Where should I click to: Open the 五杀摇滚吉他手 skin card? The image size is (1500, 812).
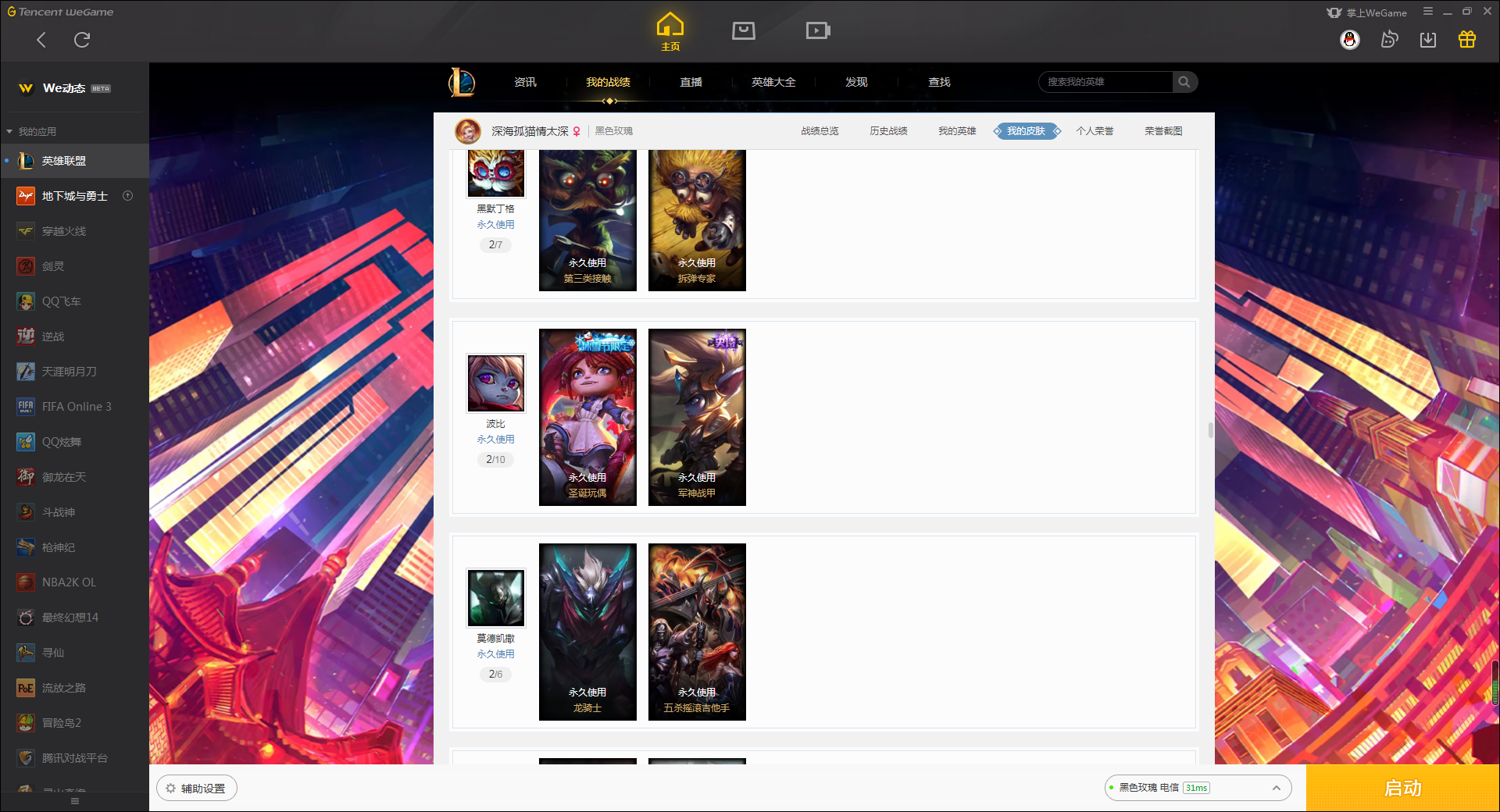point(697,632)
